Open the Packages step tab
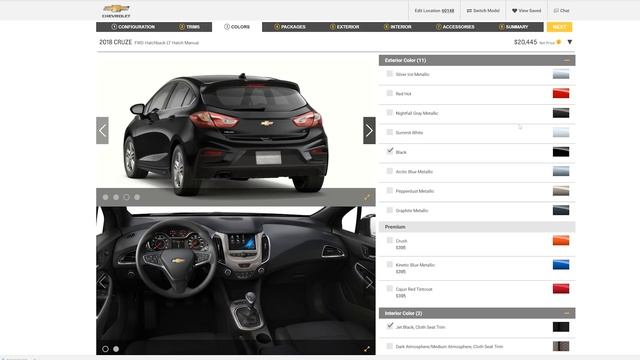The image size is (640, 360). 290,27
